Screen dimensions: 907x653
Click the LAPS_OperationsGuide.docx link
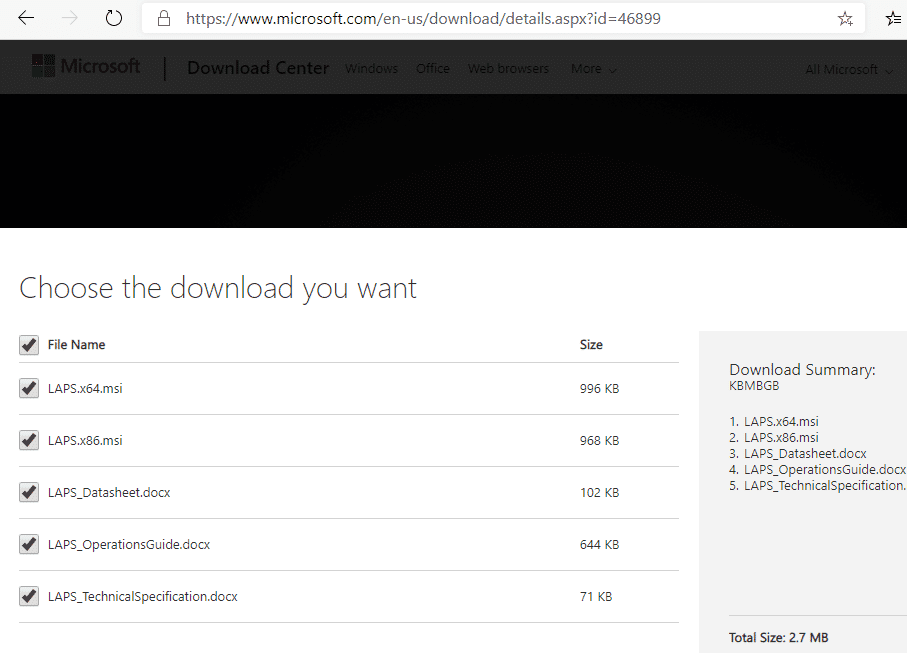[x=130, y=544]
